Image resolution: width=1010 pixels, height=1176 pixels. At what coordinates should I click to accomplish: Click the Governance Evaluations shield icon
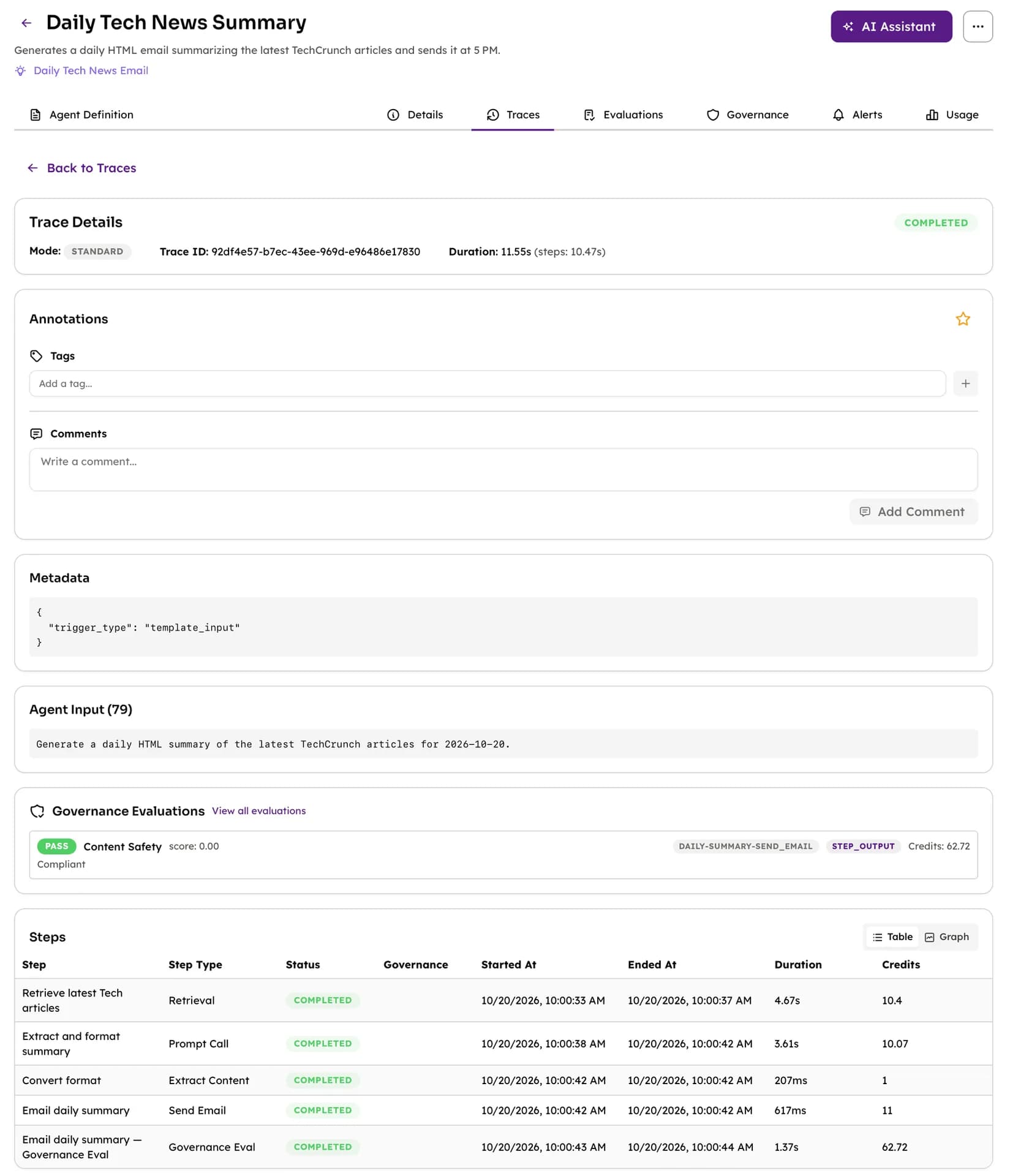pyautogui.click(x=37, y=811)
